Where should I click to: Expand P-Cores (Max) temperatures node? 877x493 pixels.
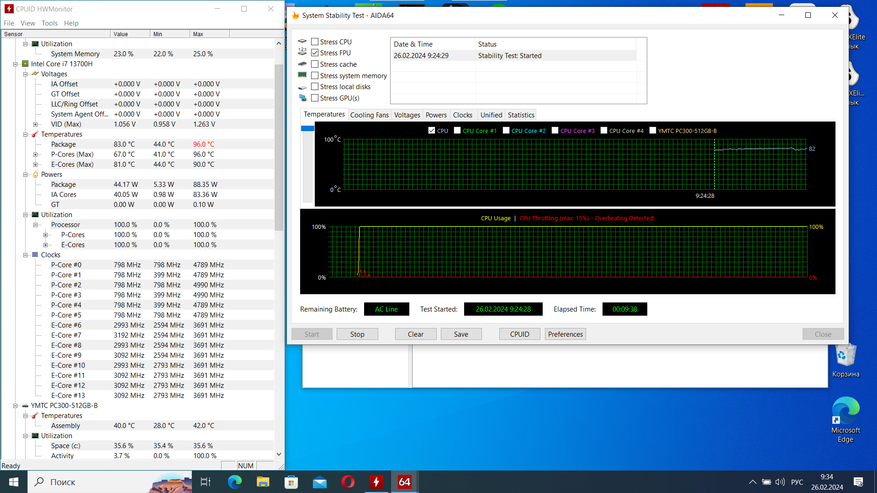coord(36,154)
